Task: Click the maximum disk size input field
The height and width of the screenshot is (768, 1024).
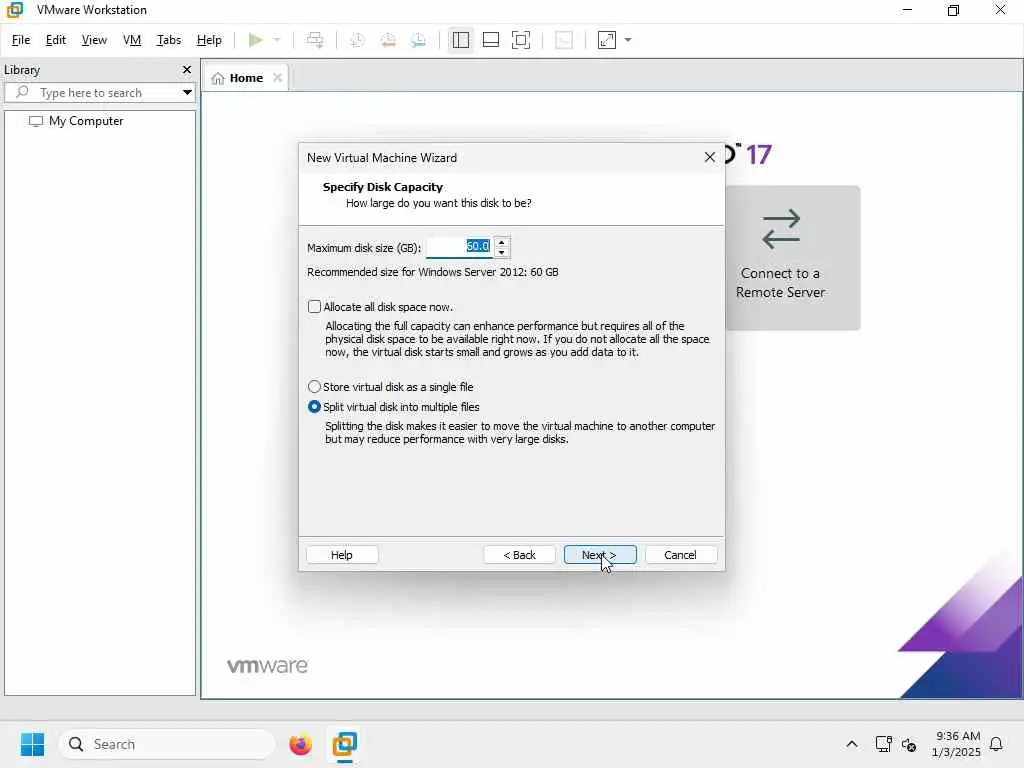Action: click(x=459, y=247)
